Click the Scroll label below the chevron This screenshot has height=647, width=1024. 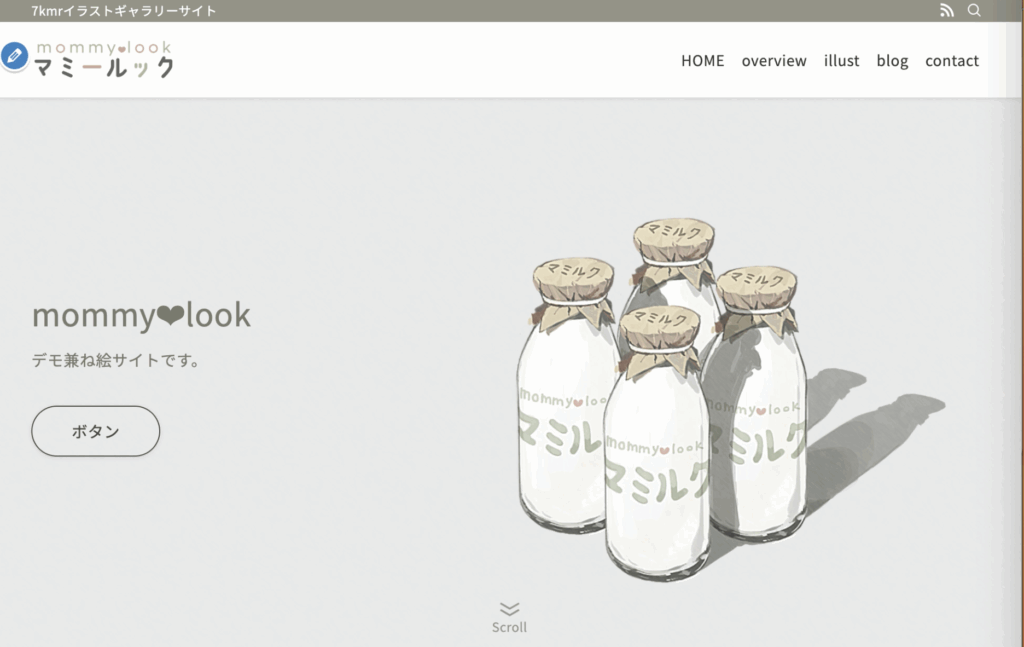point(509,627)
